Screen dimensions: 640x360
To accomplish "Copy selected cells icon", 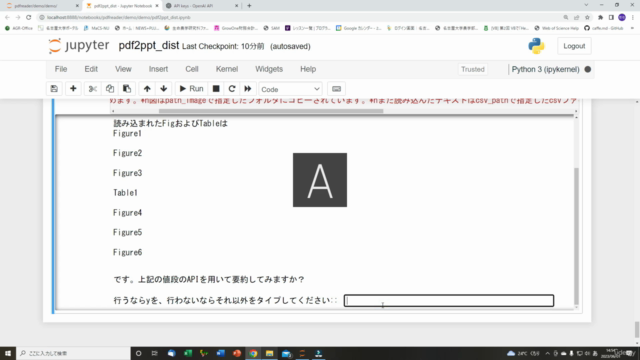I will point(110,89).
